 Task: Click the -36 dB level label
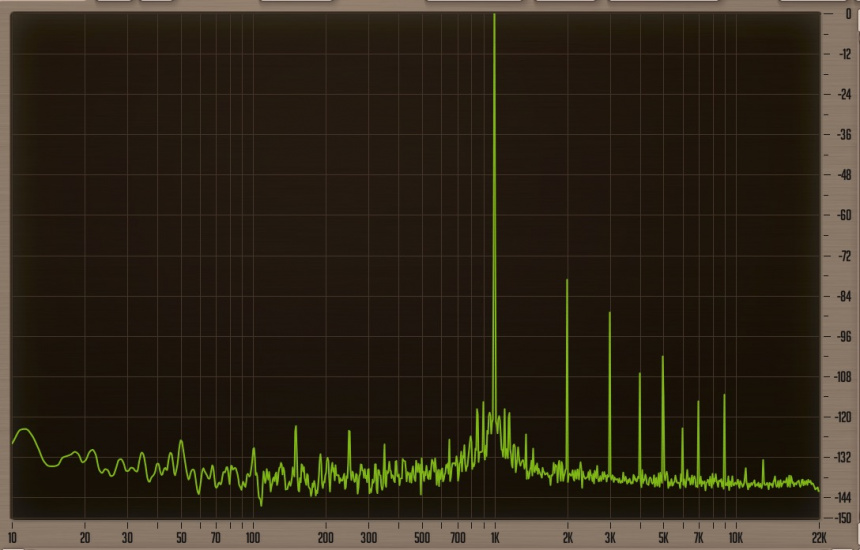click(844, 134)
